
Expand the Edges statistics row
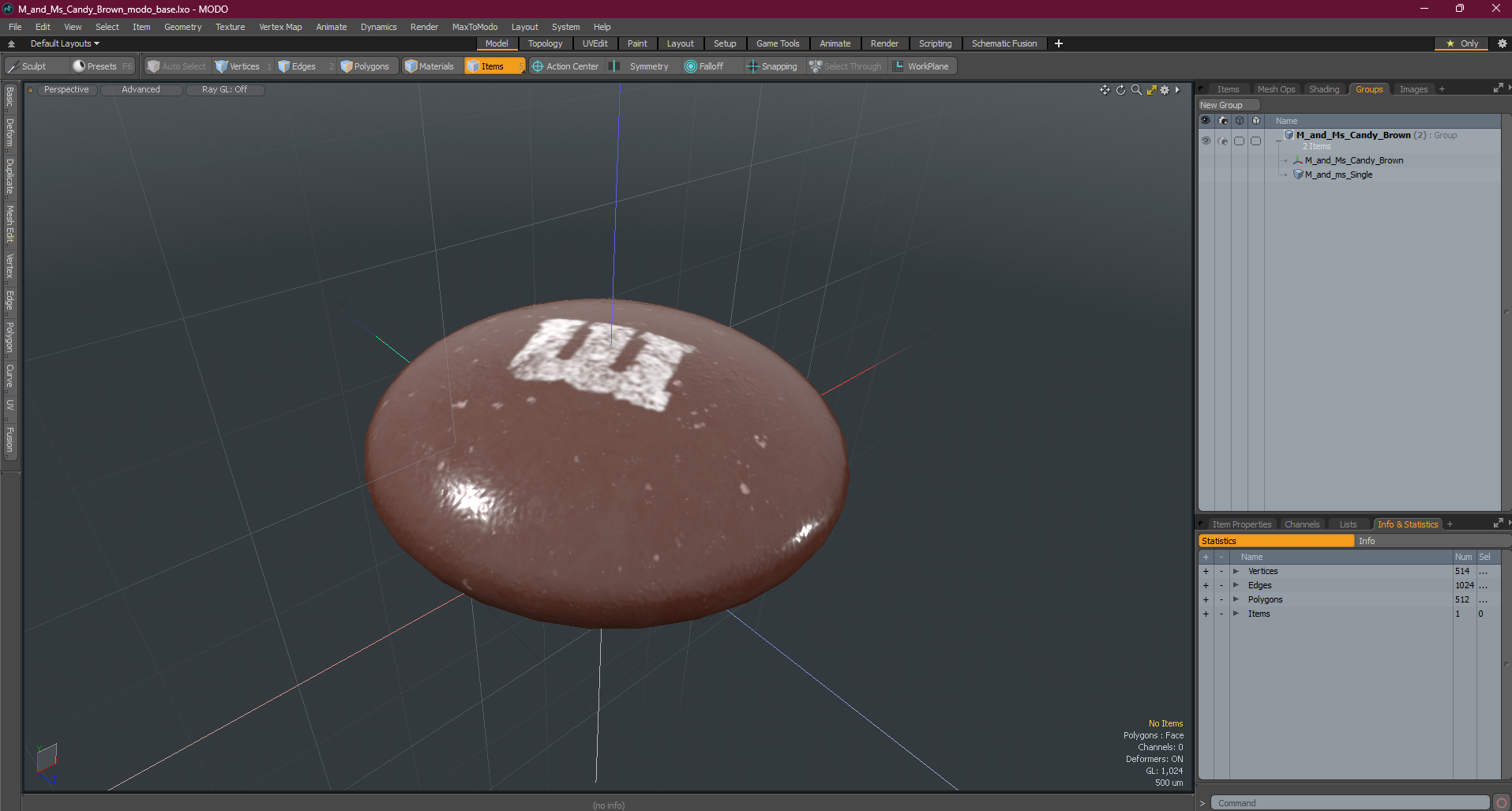click(x=1236, y=585)
